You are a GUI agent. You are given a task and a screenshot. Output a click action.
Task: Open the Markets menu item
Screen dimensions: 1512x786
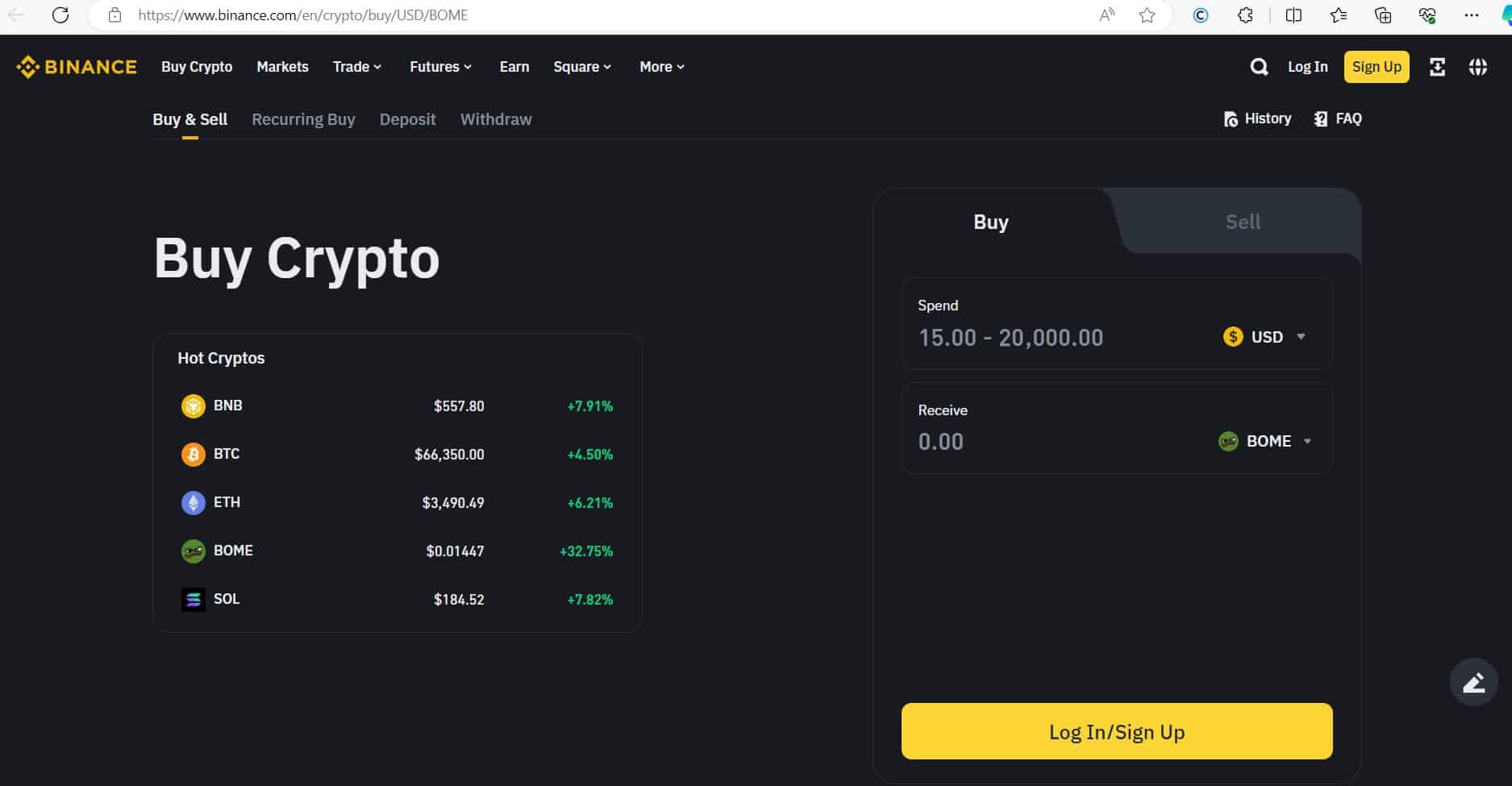[x=282, y=67]
